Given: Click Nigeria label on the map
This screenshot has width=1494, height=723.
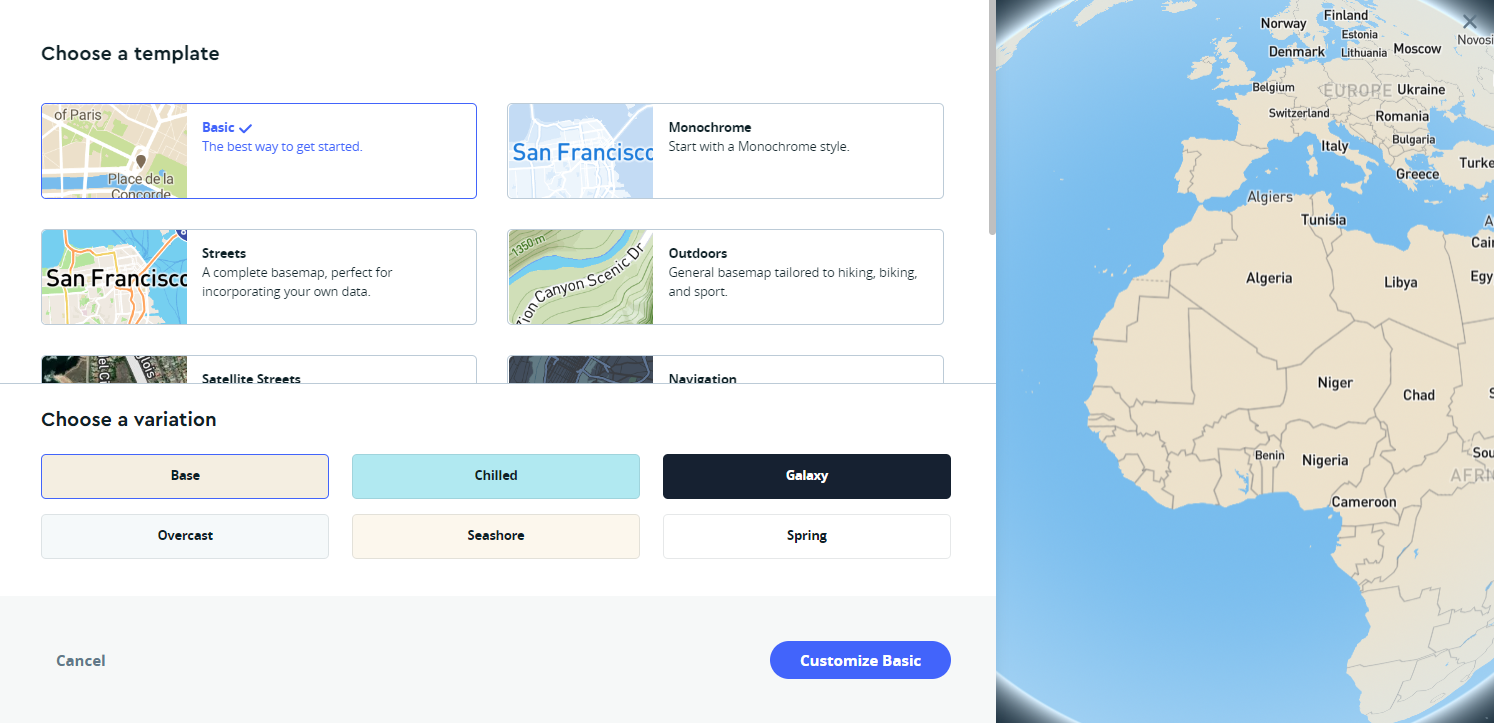Looking at the screenshot, I should (x=1325, y=460).
